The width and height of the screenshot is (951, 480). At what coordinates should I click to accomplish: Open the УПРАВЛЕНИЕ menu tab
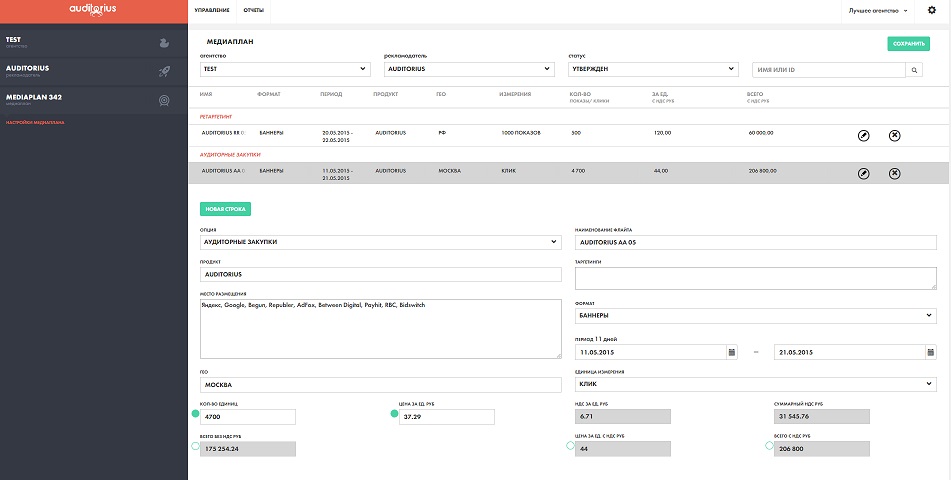[x=211, y=11]
